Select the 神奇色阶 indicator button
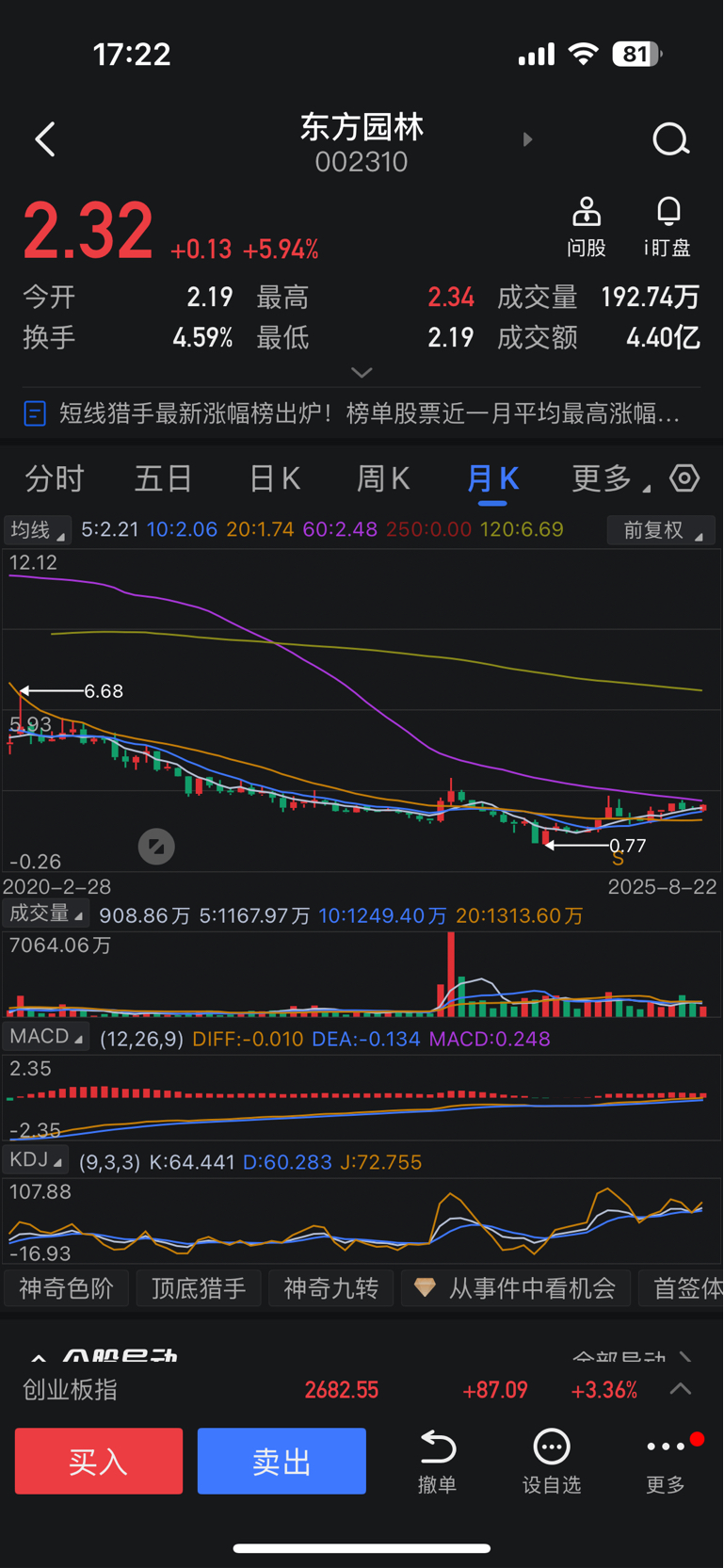The height and width of the screenshot is (1568, 724). (66, 1288)
